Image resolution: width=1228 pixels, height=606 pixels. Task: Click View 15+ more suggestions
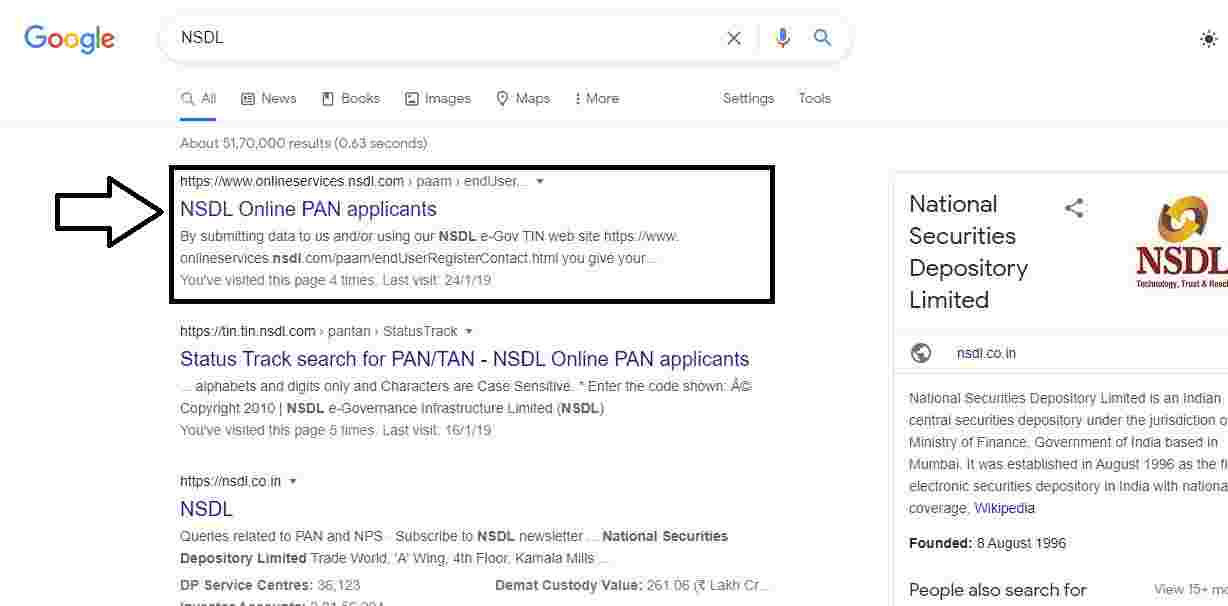tap(1193, 590)
